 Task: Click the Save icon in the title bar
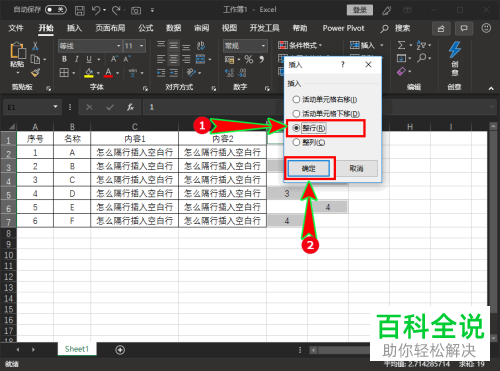pyautogui.click(x=79, y=11)
